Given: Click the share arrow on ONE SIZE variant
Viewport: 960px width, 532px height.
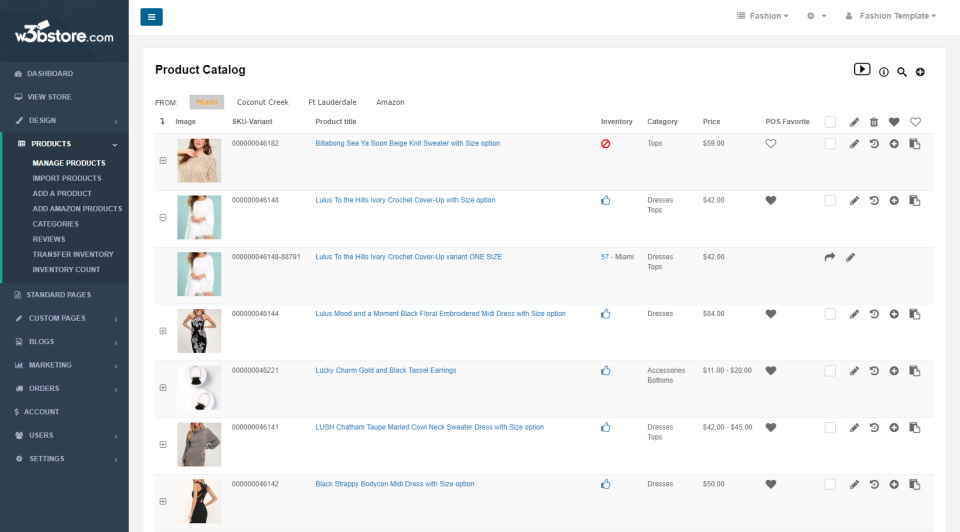Looking at the screenshot, I should point(830,257).
